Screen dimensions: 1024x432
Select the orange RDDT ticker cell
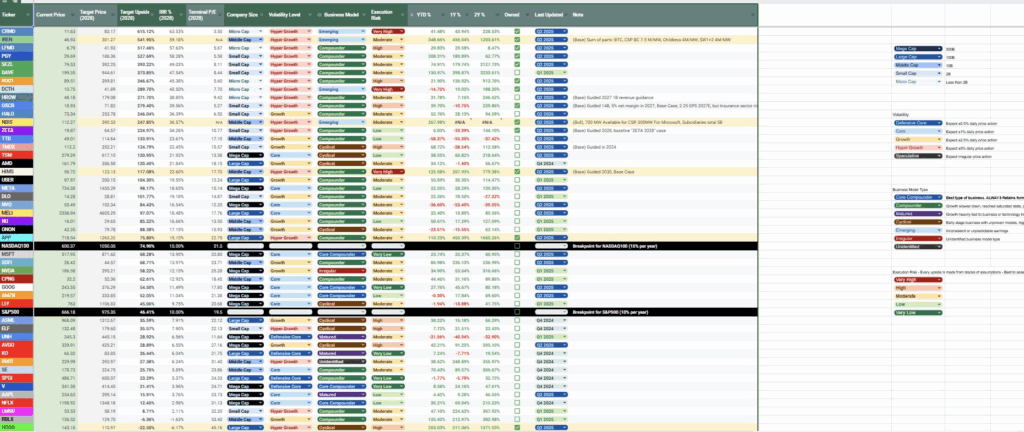pos(15,80)
